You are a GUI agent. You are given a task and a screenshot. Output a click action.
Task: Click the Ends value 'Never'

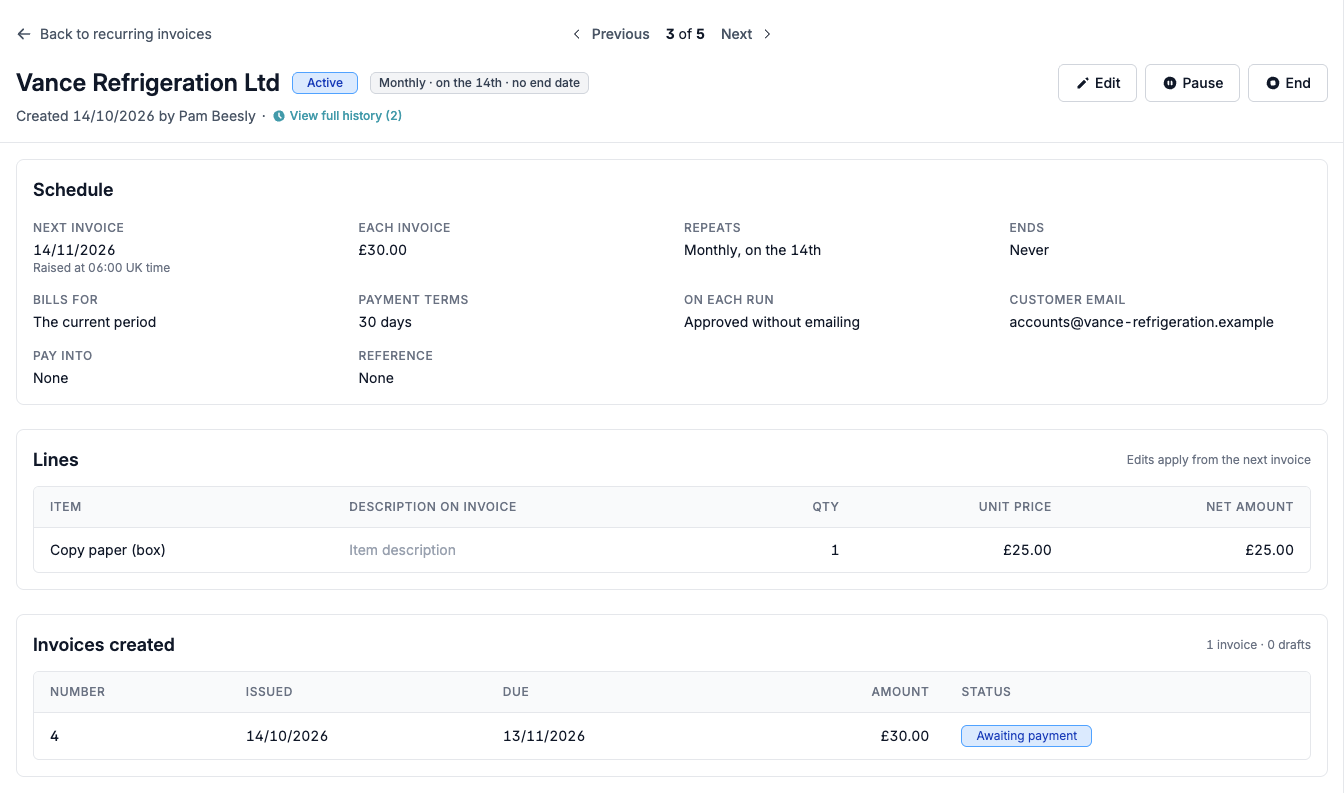click(1029, 250)
